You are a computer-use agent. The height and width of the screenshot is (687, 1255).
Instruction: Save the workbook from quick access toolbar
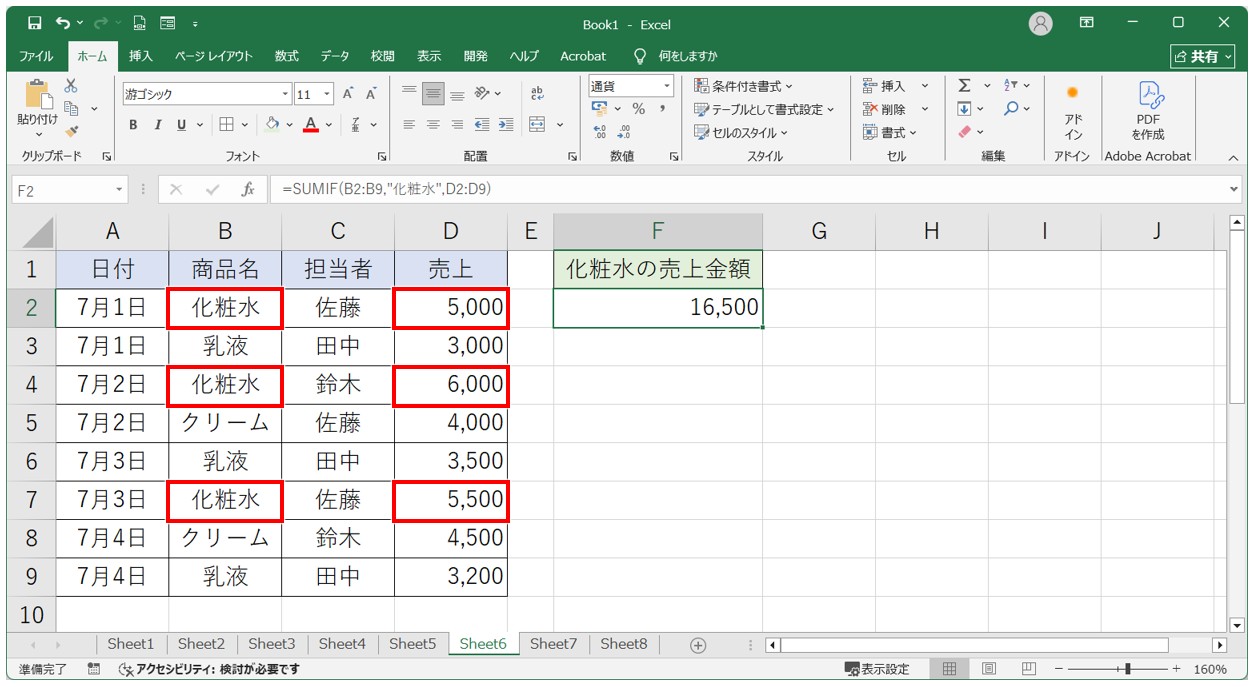point(35,22)
